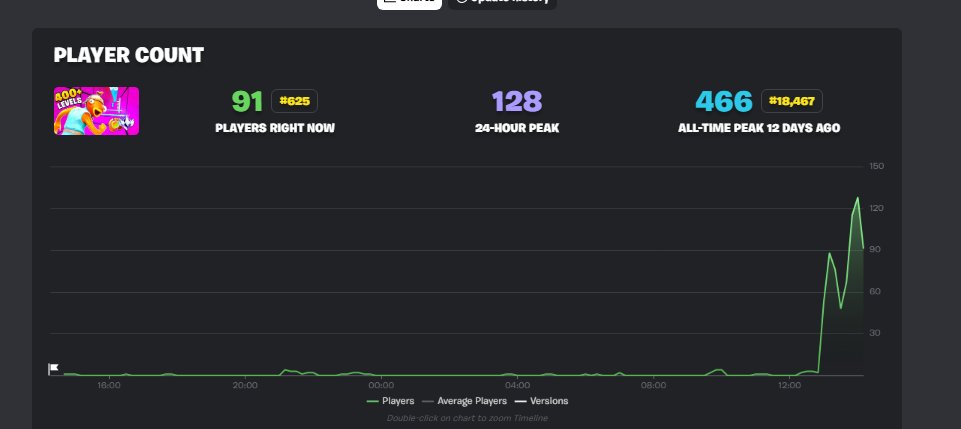
Task: Open the 400+ Levels map thumbnail
Action: [96, 111]
